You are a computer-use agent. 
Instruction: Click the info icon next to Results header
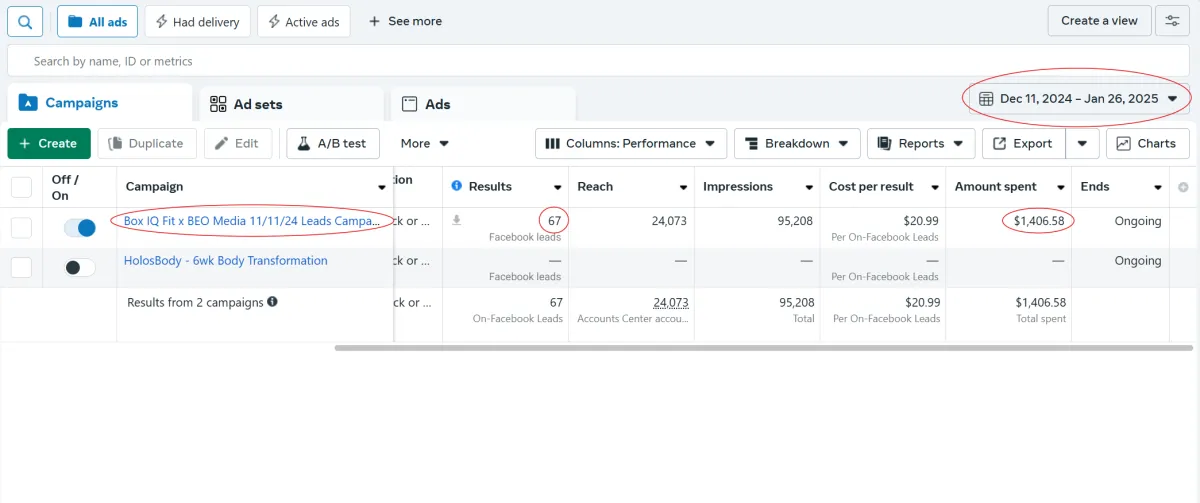coord(456,186)
